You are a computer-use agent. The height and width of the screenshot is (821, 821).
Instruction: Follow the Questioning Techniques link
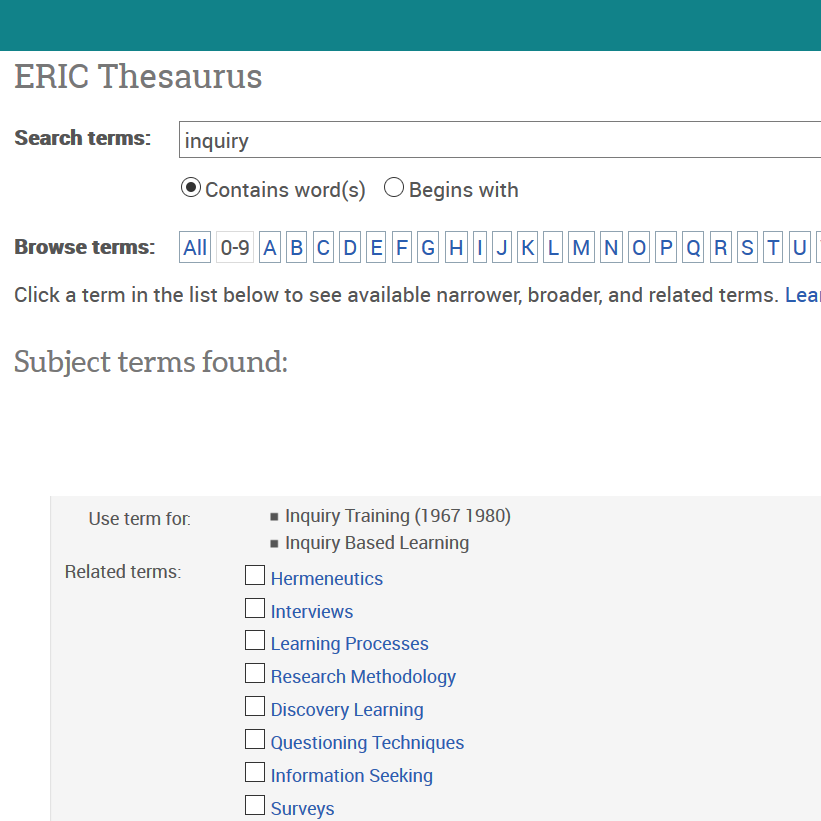(367, 743)
